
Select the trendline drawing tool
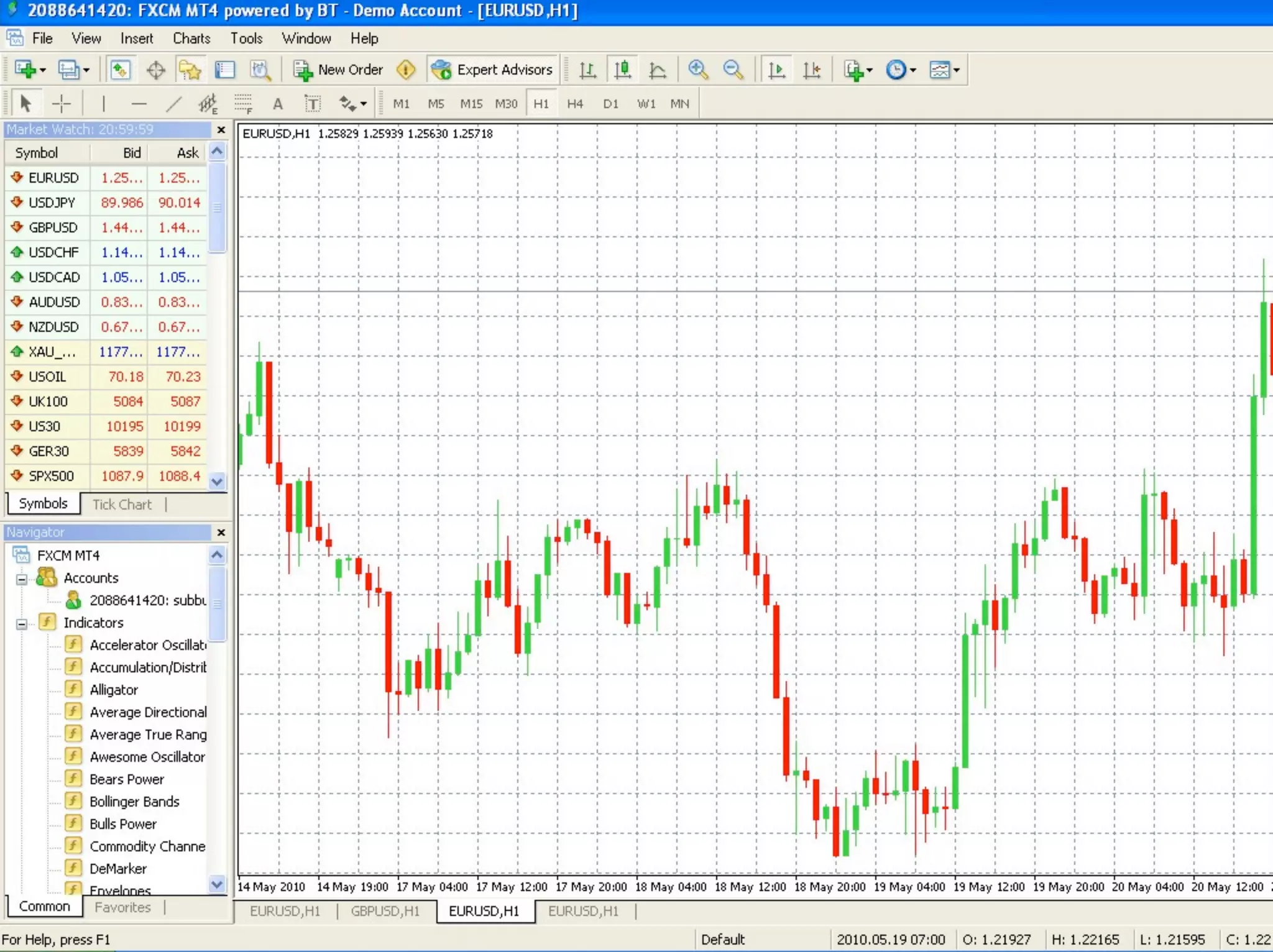[x=174, y=104]
